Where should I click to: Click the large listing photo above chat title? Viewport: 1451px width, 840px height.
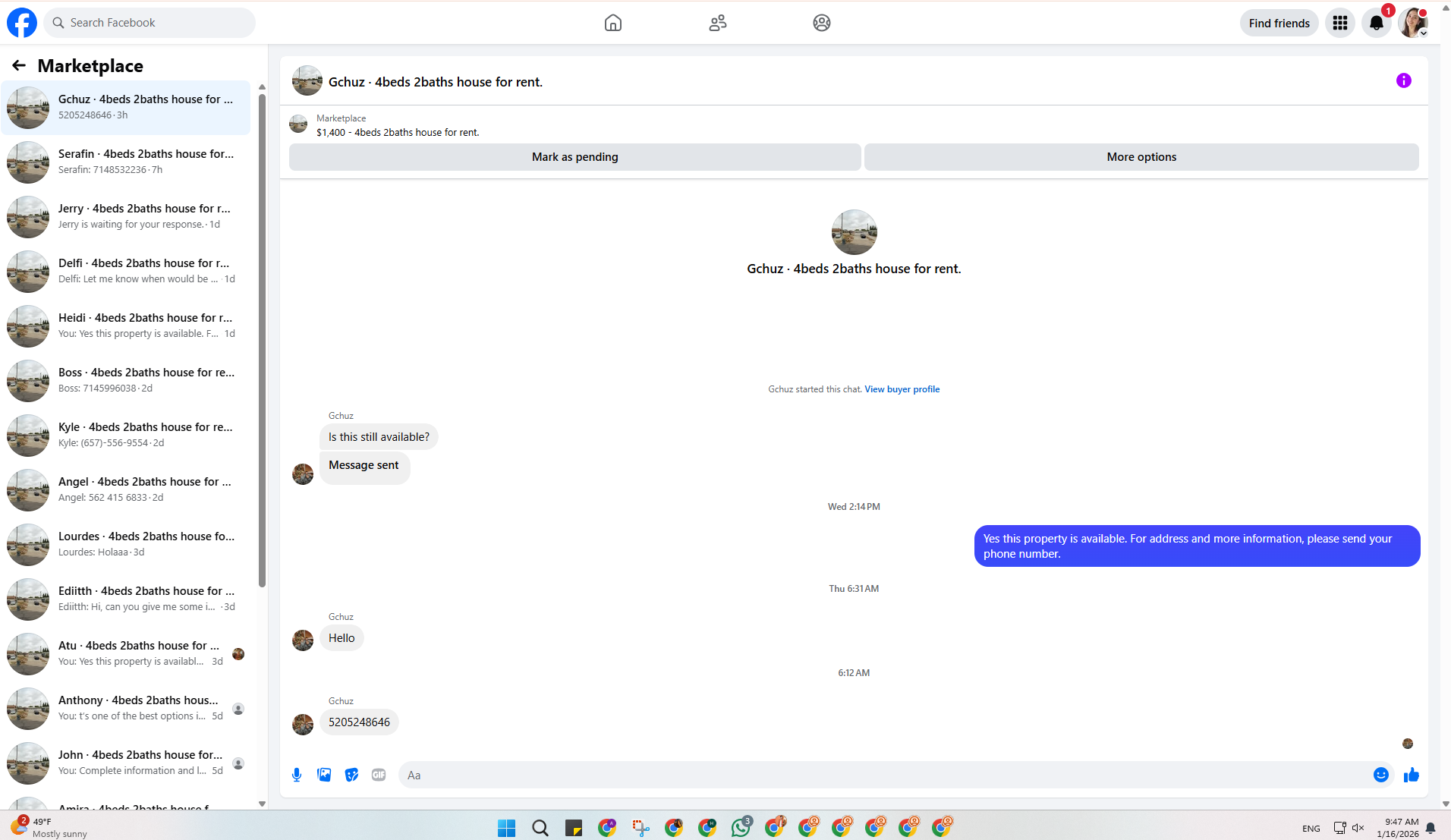pyautogui.click(x=854, y=232)
